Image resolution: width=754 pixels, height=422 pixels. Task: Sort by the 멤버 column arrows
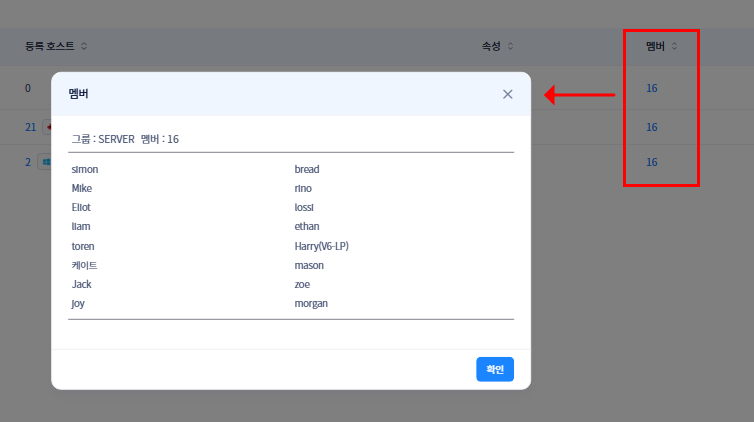point(674,46)
